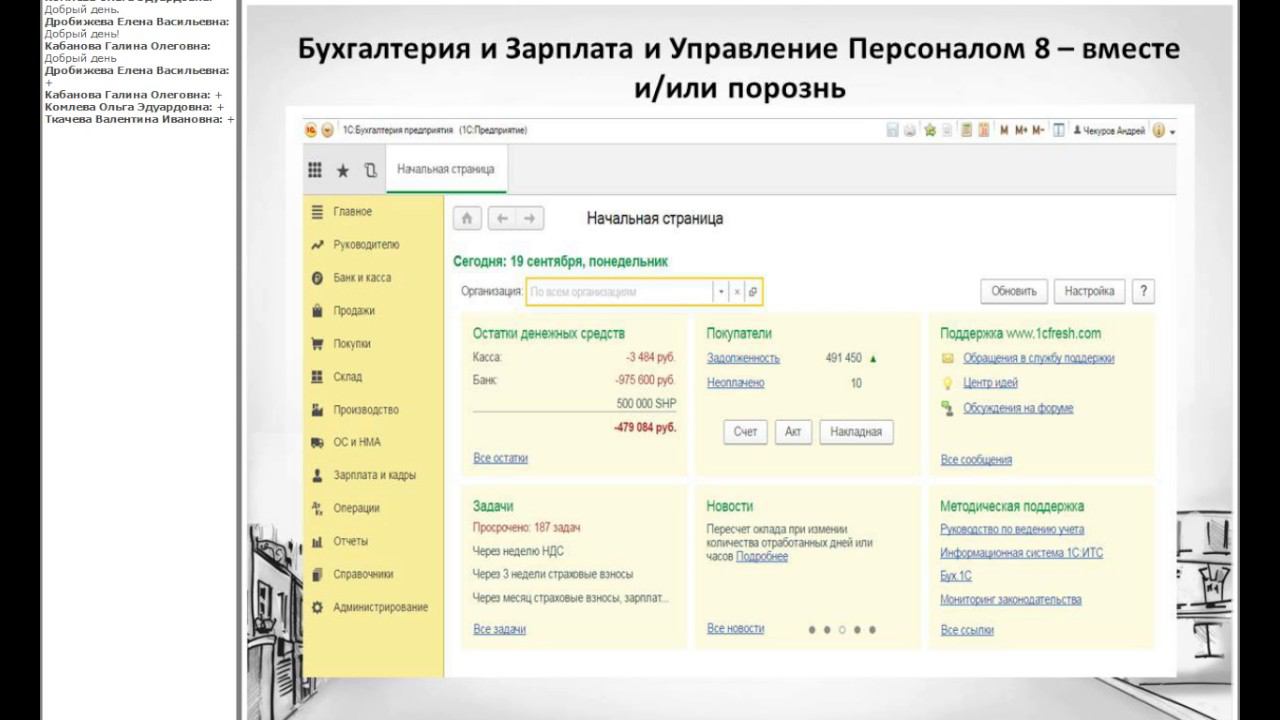Open the sections grid menu icon
This screenshot has height=720, width=1280.
315,170
